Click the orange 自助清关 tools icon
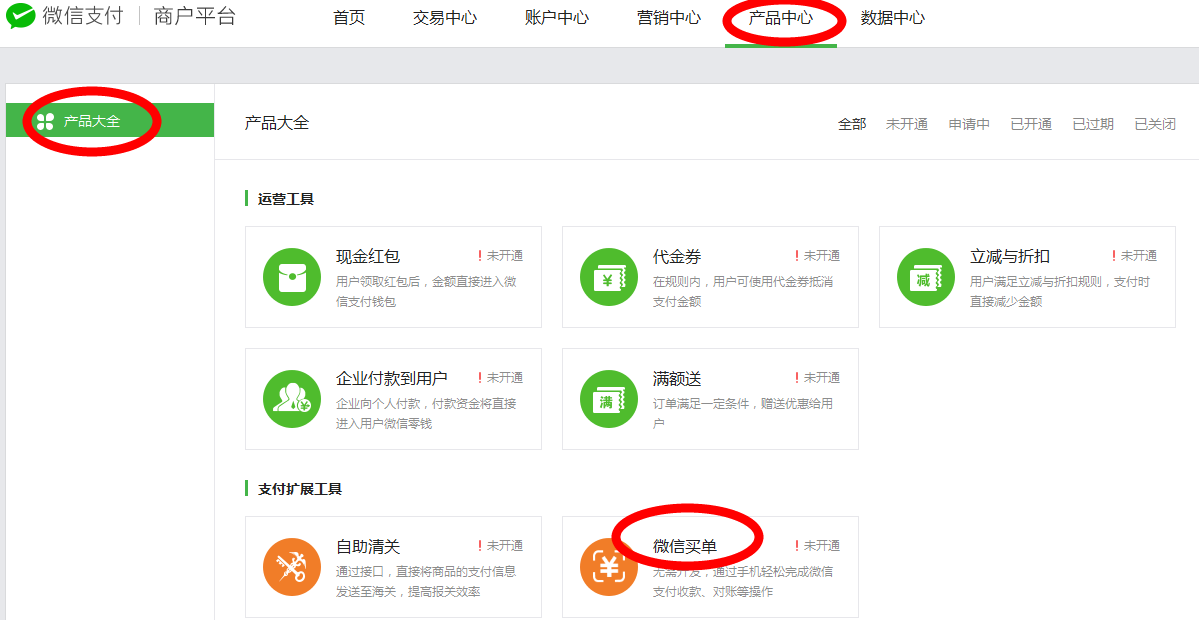 (292, 566)
